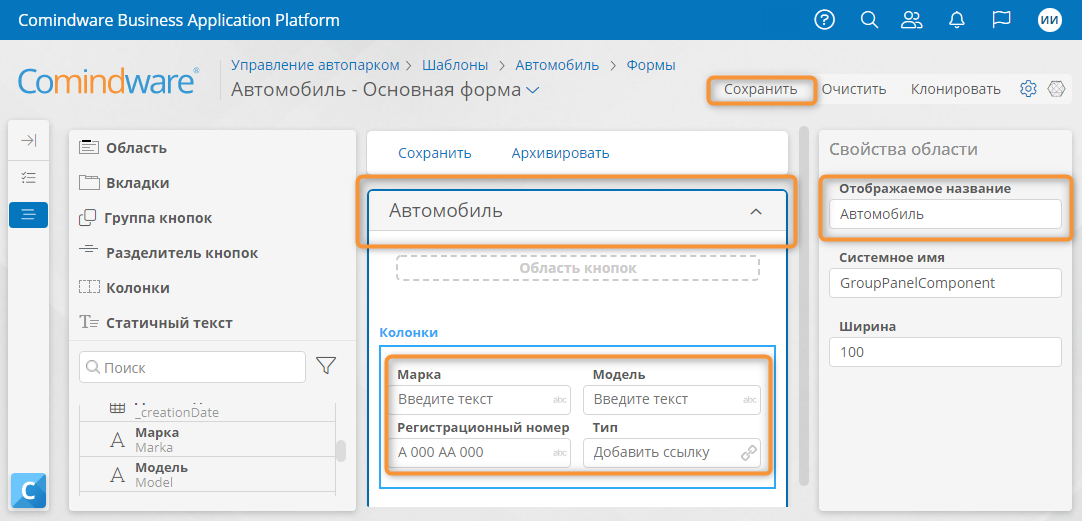Screen dimensions: 1082x521
Task: Click the Отображаемое название field
Action: [945, 214]
